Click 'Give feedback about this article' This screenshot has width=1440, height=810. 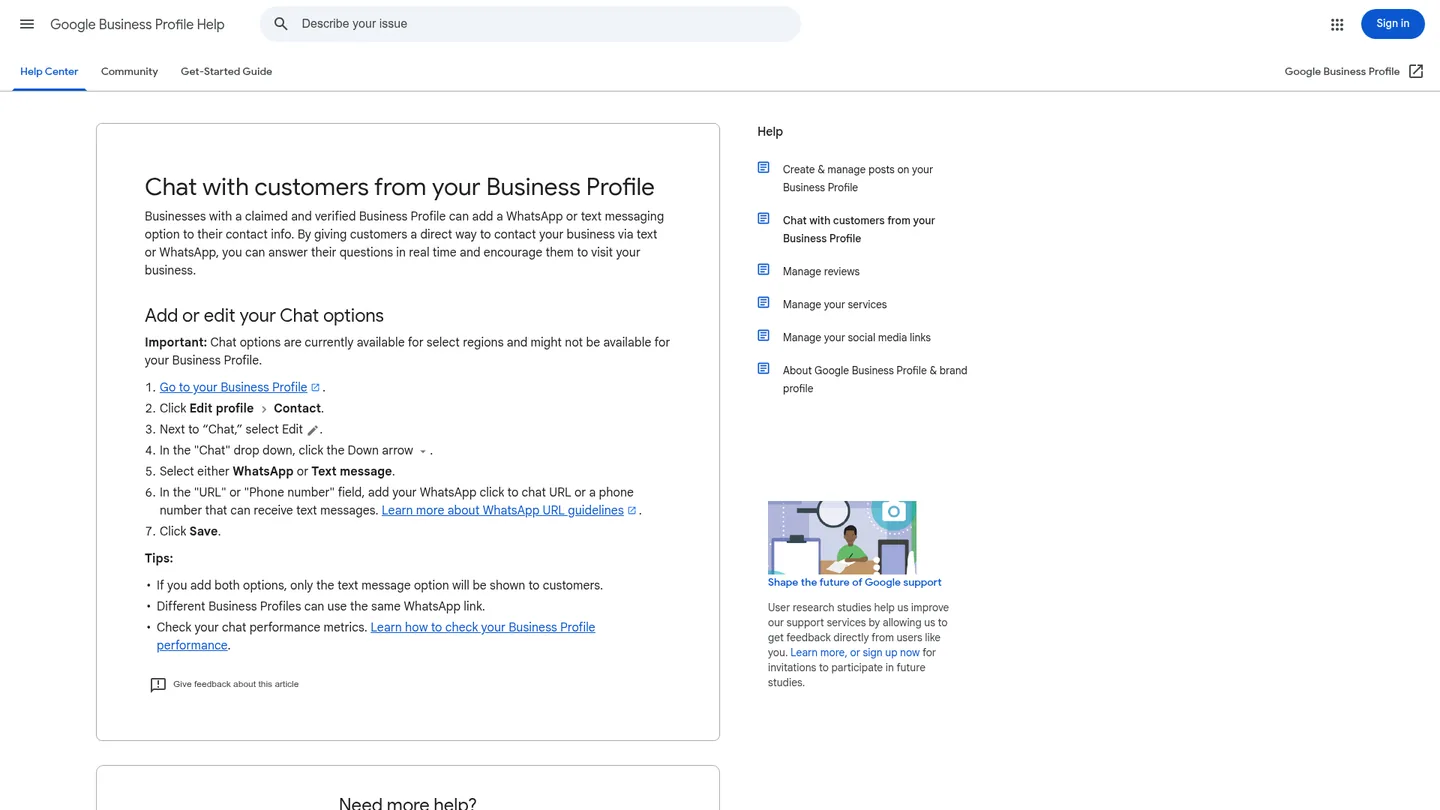236,684
